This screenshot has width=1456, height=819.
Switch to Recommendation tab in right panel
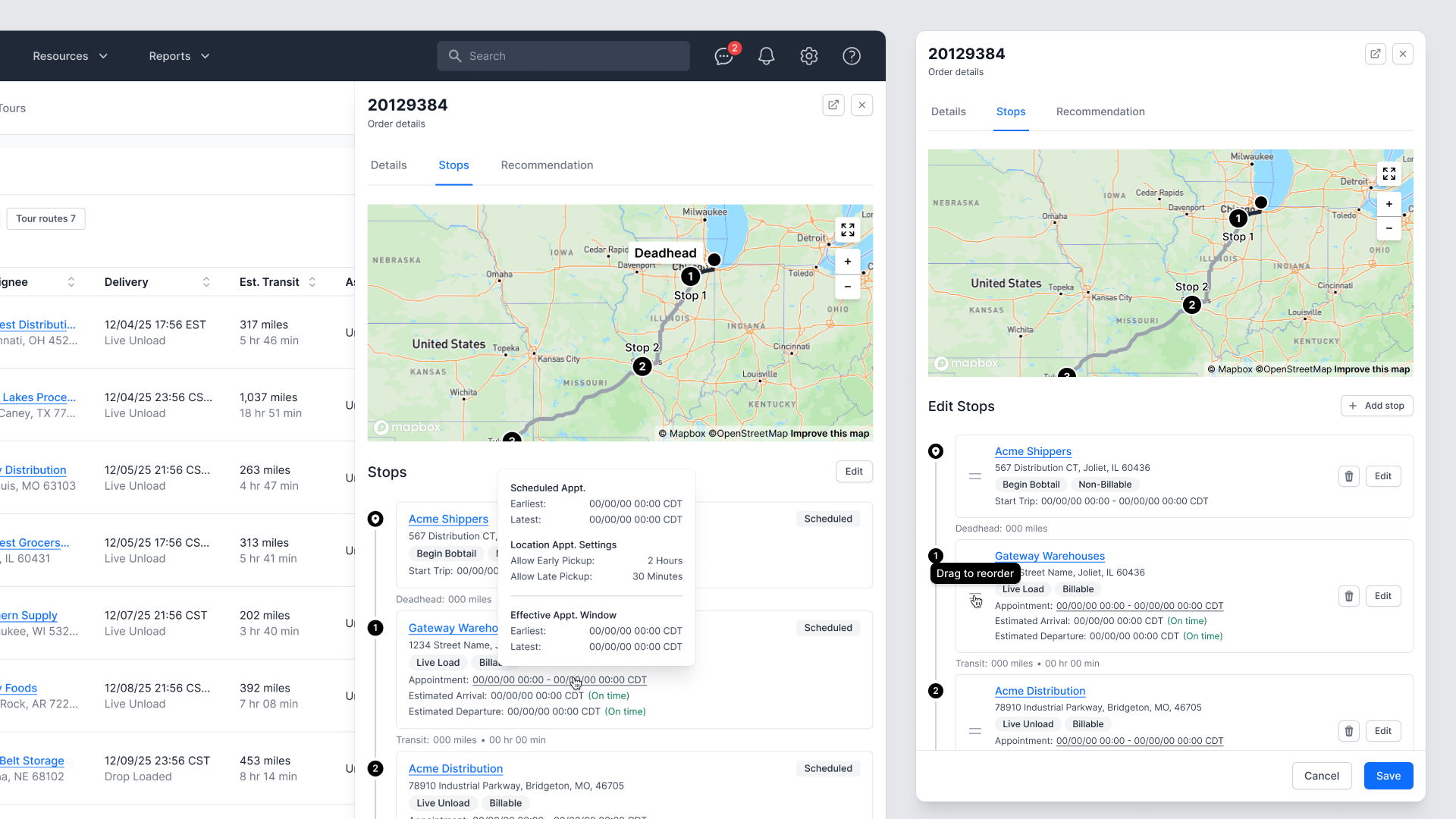click(x=1100, y=111)
